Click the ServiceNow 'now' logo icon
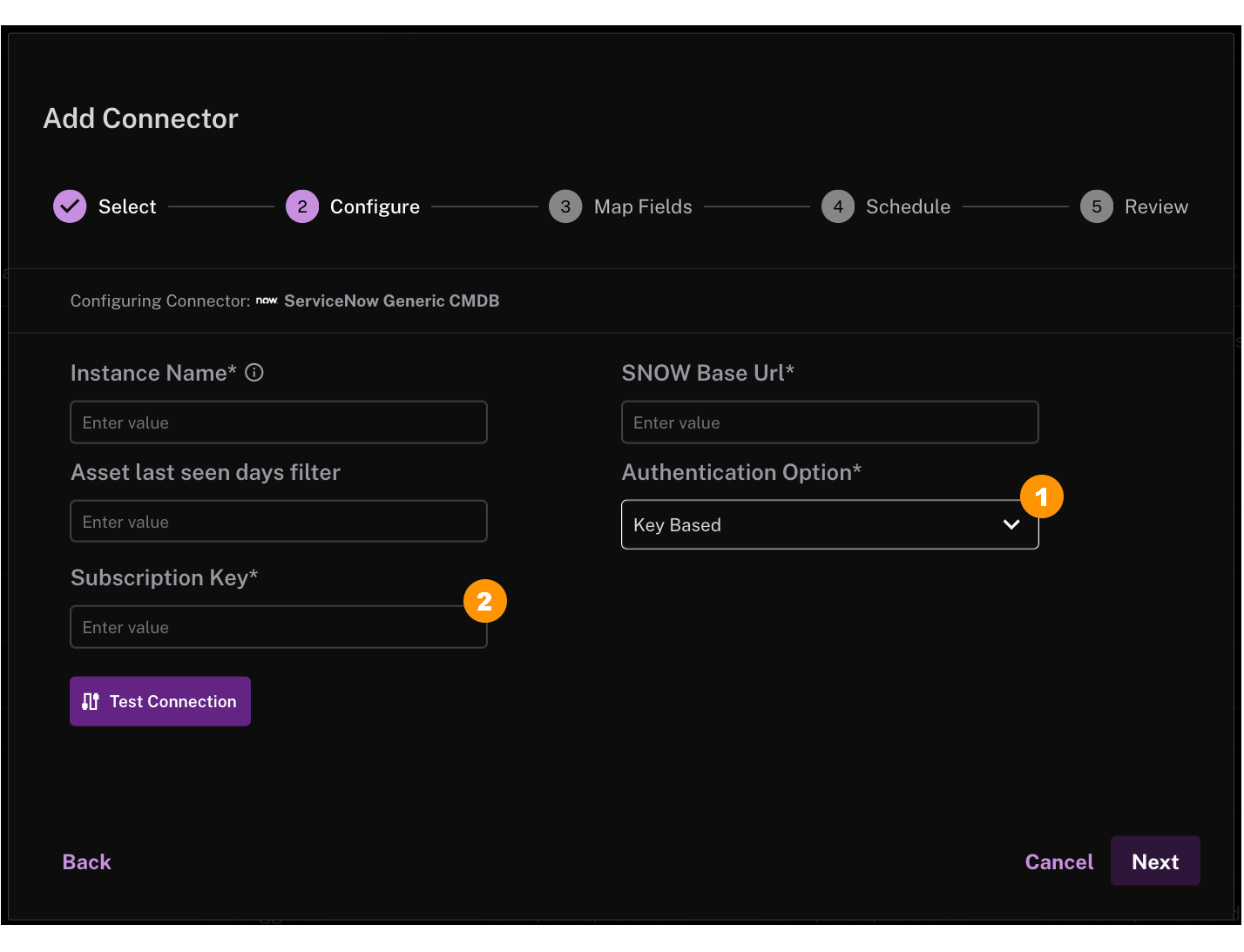The image size is (1244, 952). click(x=267, y=300)
